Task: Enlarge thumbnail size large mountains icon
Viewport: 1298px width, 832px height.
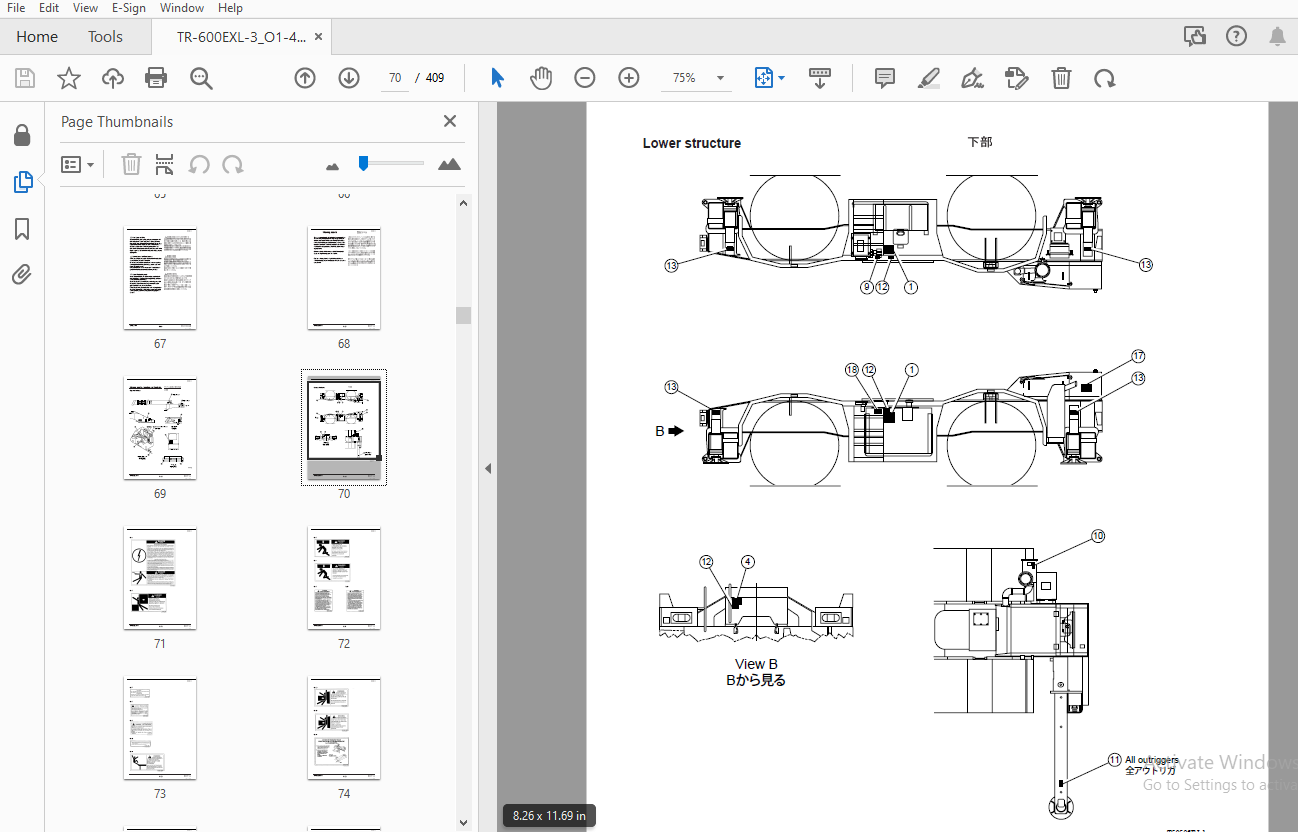Action: (x=450, y=164)
